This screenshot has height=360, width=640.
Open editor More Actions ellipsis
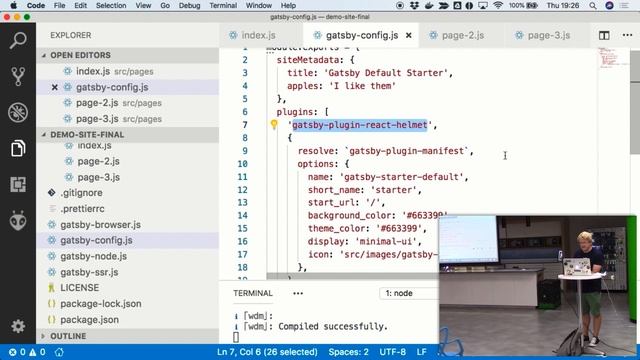[x=627, y=35]
